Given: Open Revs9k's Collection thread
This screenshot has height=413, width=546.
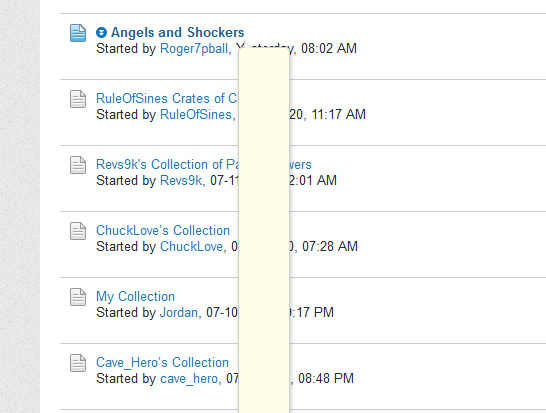Looking at the screenshot, I should pyautogui.click(x=167, y=164).
